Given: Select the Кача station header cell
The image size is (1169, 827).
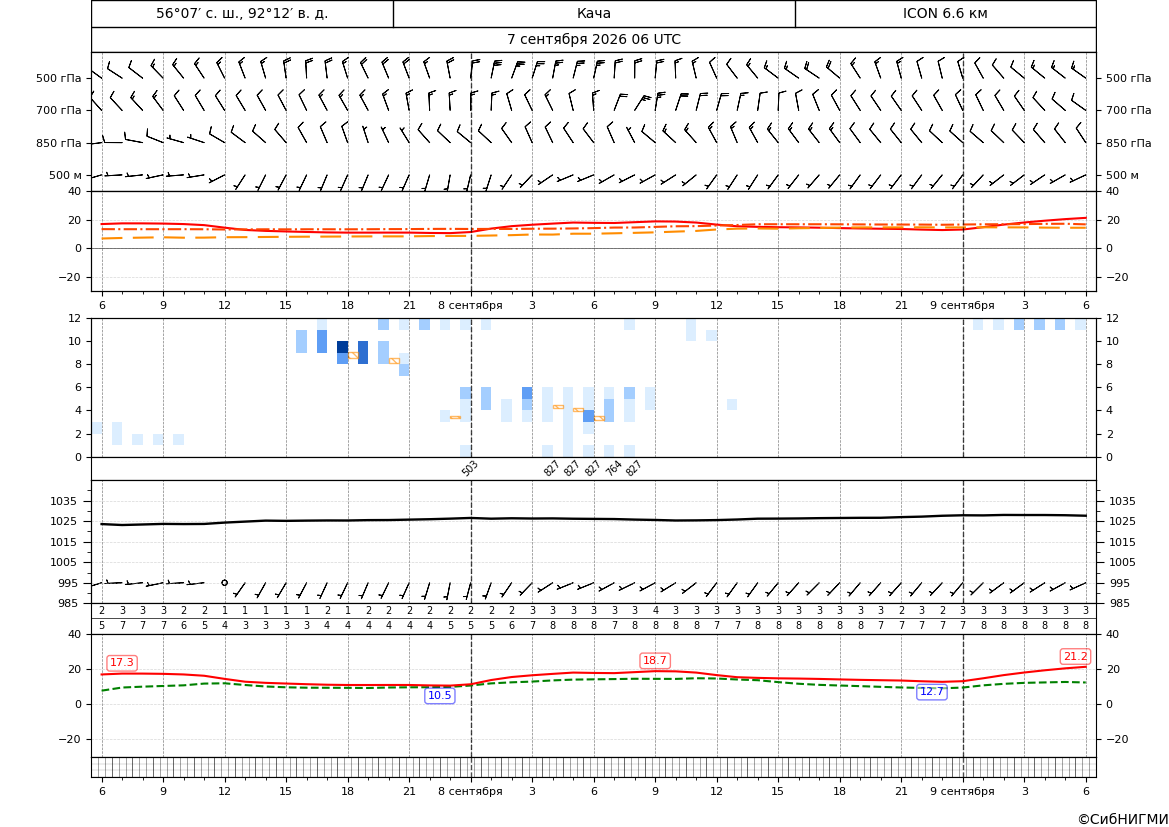Looking at the screenshot, I should [594, 13].
